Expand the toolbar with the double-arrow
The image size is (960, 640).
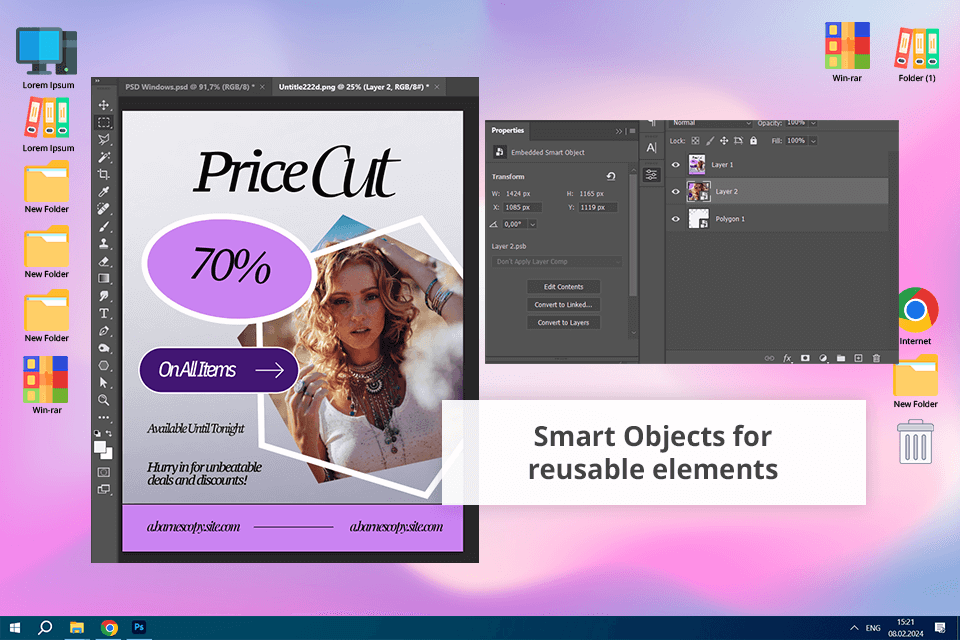tap(97, 81)
